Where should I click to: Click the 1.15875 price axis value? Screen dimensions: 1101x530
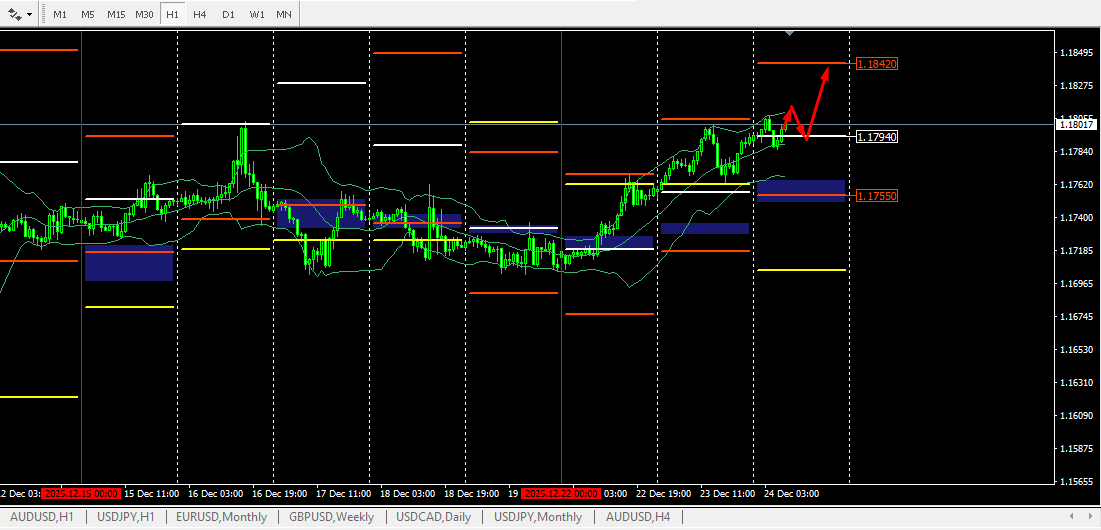coord(1076,449)
